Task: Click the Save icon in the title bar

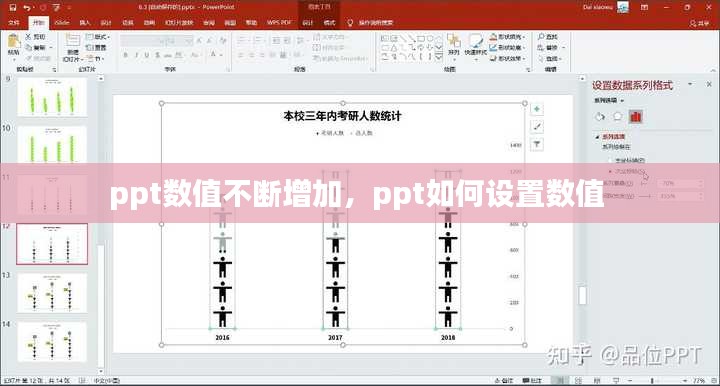Action: click(13, 7)
